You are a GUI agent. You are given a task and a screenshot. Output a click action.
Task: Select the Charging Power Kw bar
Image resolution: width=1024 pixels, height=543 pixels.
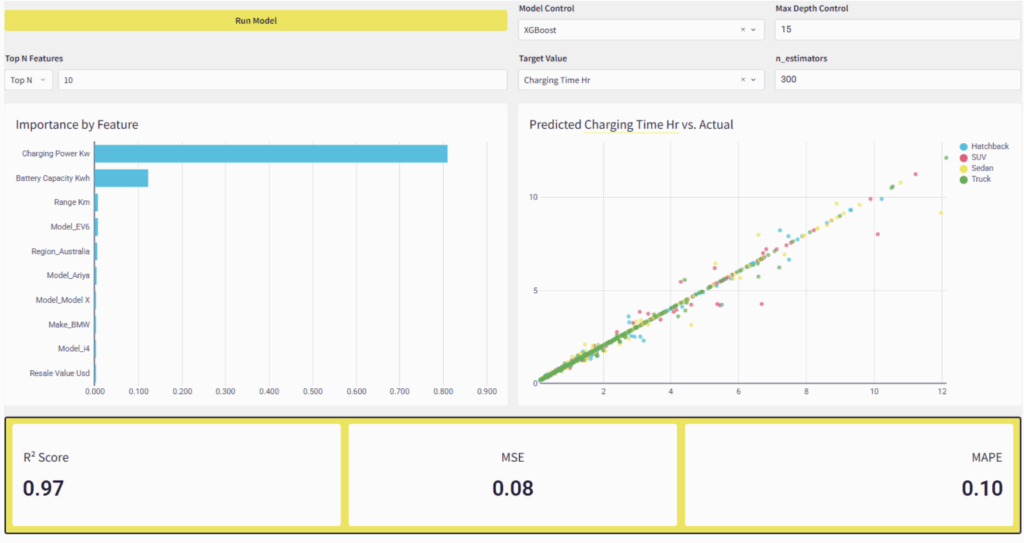click(x=271, y=154)
